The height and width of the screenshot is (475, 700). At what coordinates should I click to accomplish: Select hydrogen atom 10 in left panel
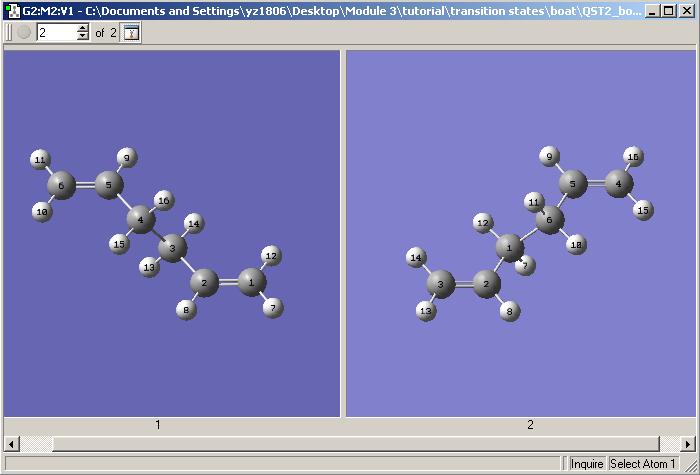42,212
